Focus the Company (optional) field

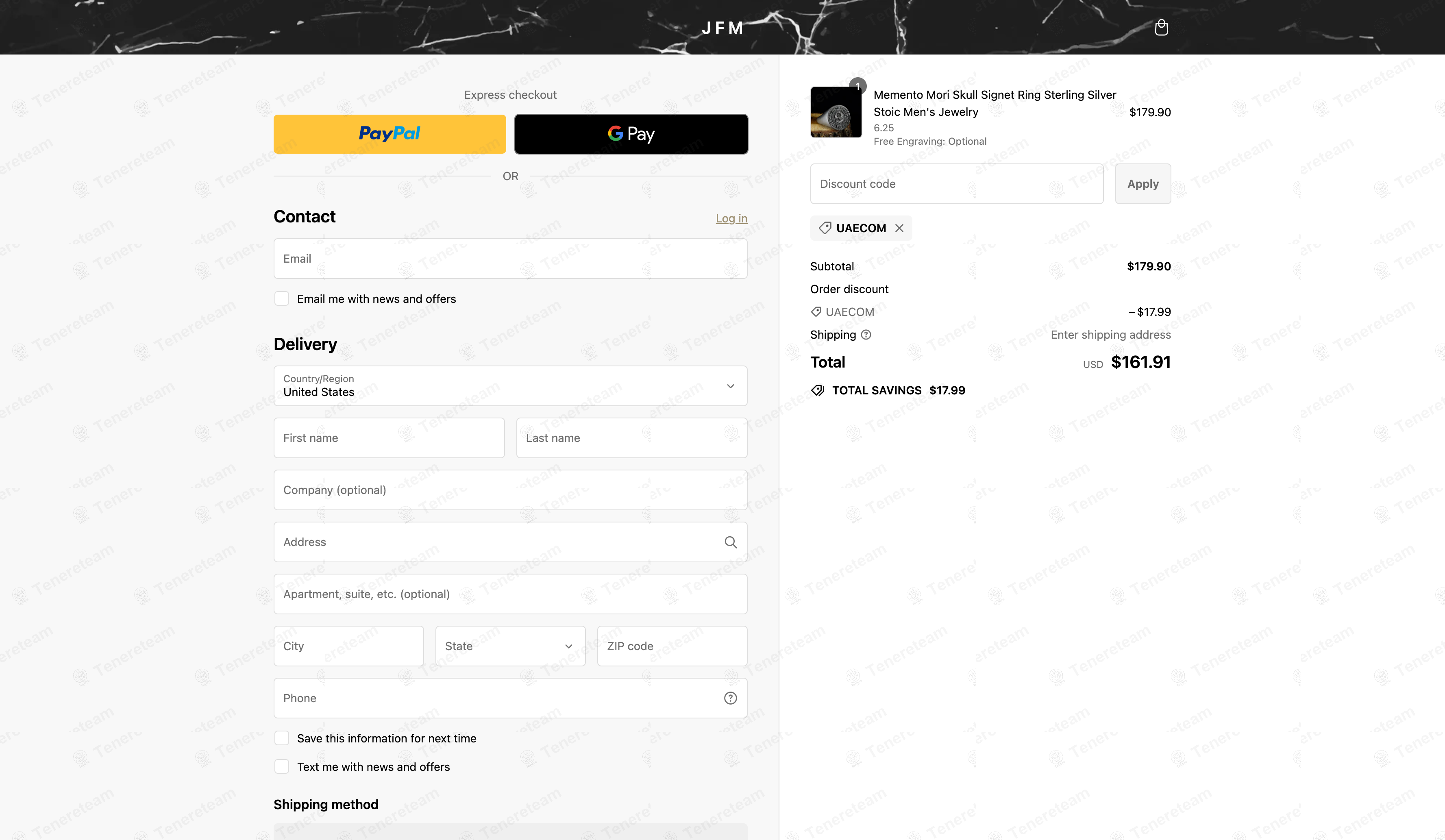(510, 490)
